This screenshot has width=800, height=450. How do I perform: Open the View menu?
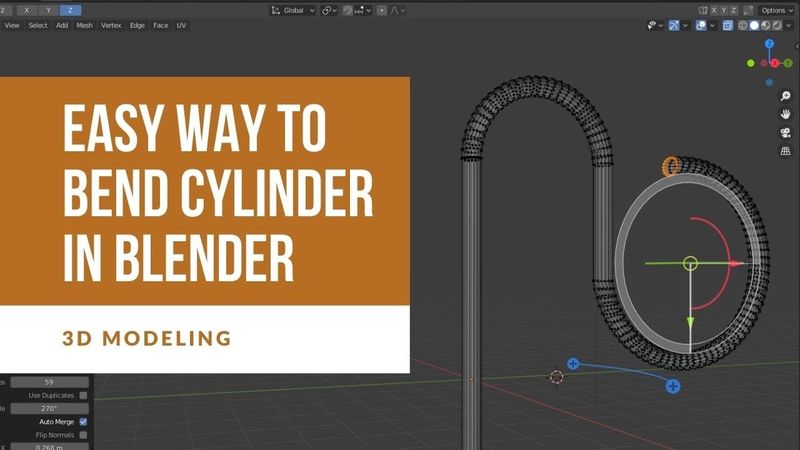pyautogui.click(x=12, y=25)
